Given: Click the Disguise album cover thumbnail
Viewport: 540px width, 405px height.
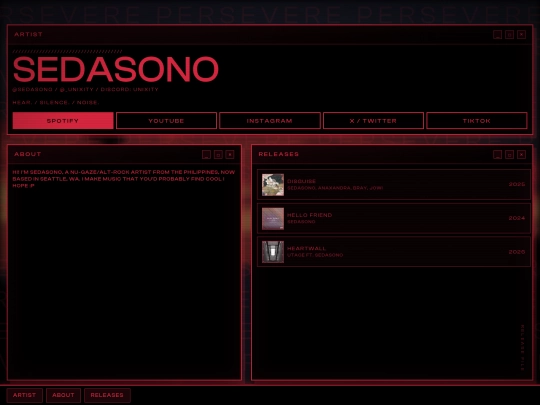Looking at the screenshot, I should 273,185.
